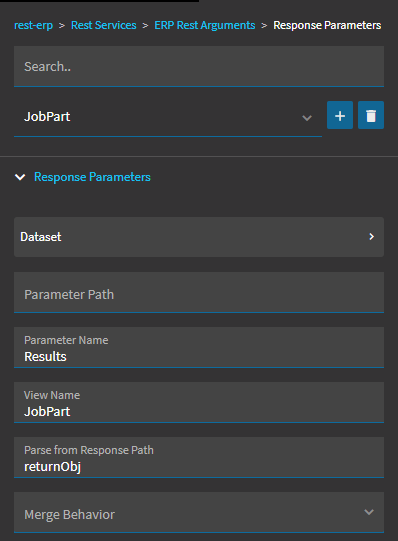Click the trash icon to delete JobPart
Viewport: 398px width, 541px height.
tap(371, 115)
